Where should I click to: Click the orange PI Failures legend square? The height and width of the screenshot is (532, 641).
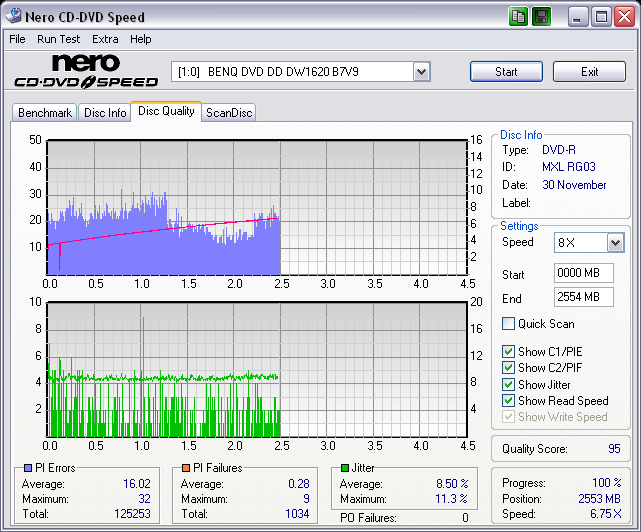click(x=186, y=468)
